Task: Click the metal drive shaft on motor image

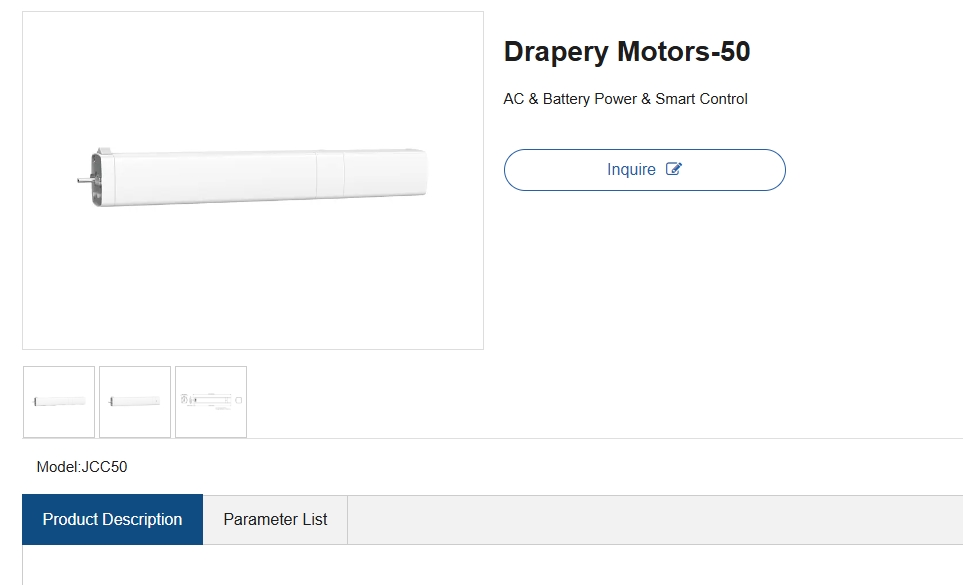Action: click(x=84, y=180)
